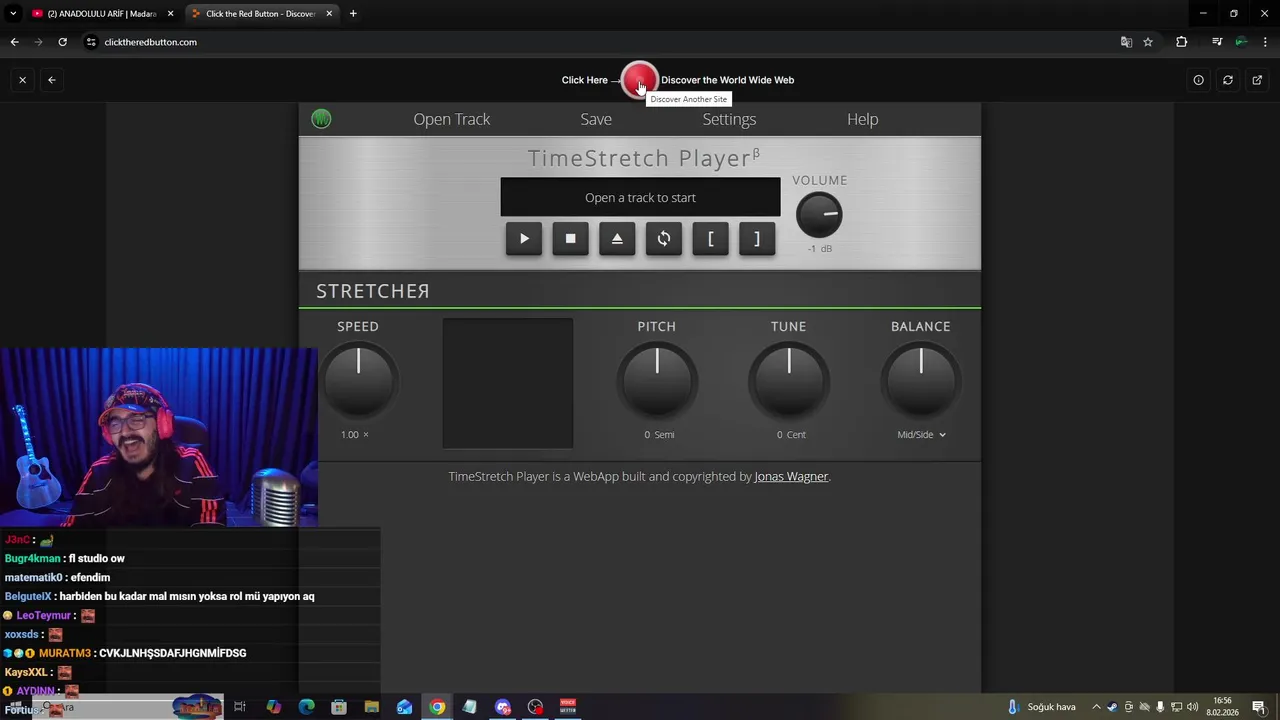
Task: Open Outlook from the taskbar
Action: pos(404,707)
